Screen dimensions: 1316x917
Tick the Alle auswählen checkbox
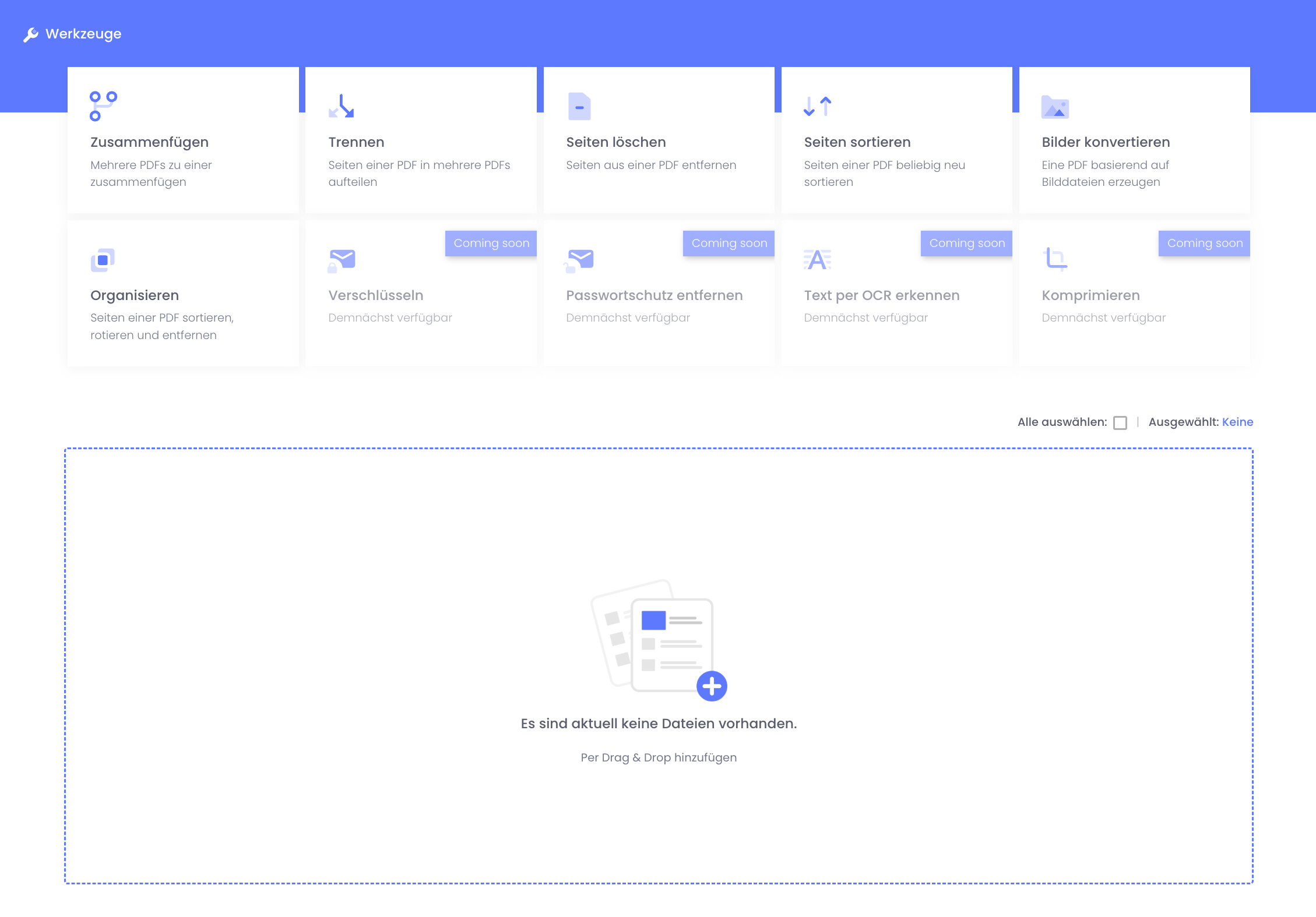pyautogui.click(x=1120, y=422)
